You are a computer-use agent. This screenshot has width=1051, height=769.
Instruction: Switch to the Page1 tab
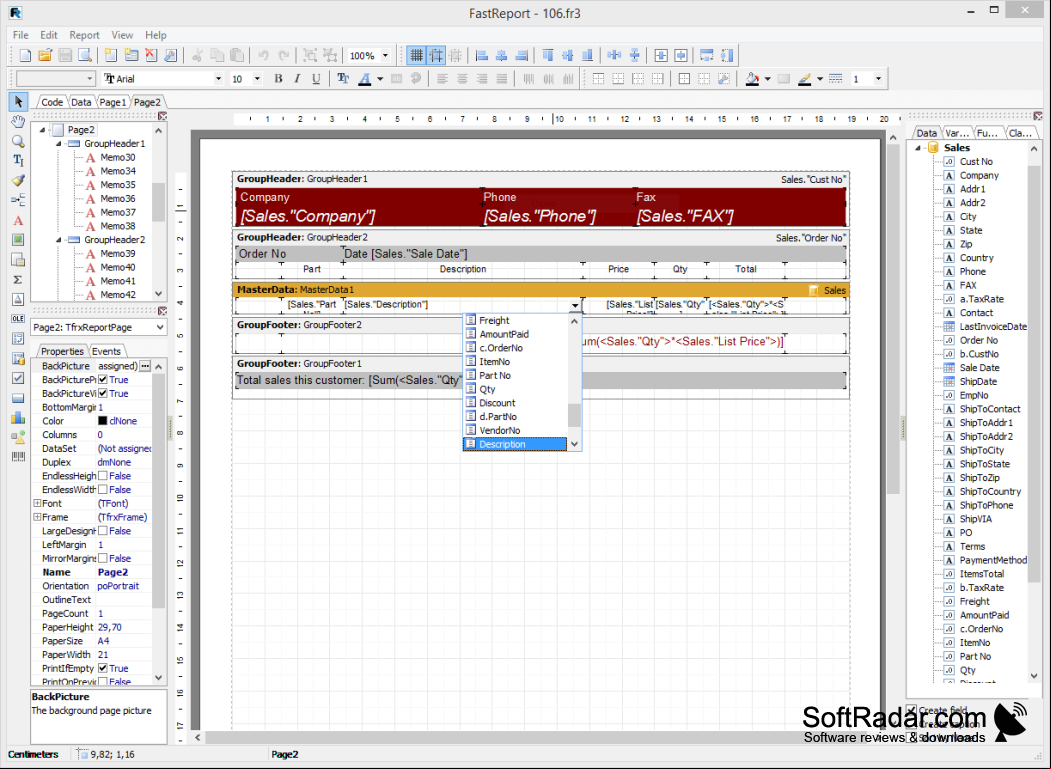(112, 103)
